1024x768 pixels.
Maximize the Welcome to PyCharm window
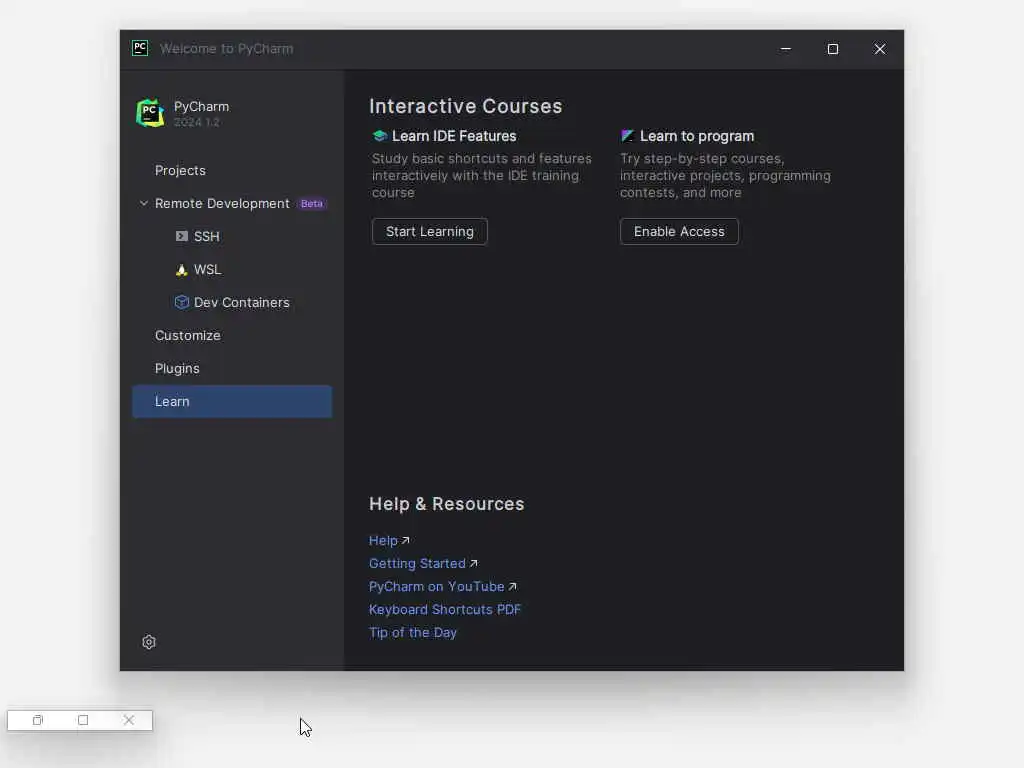coord(833,49)
